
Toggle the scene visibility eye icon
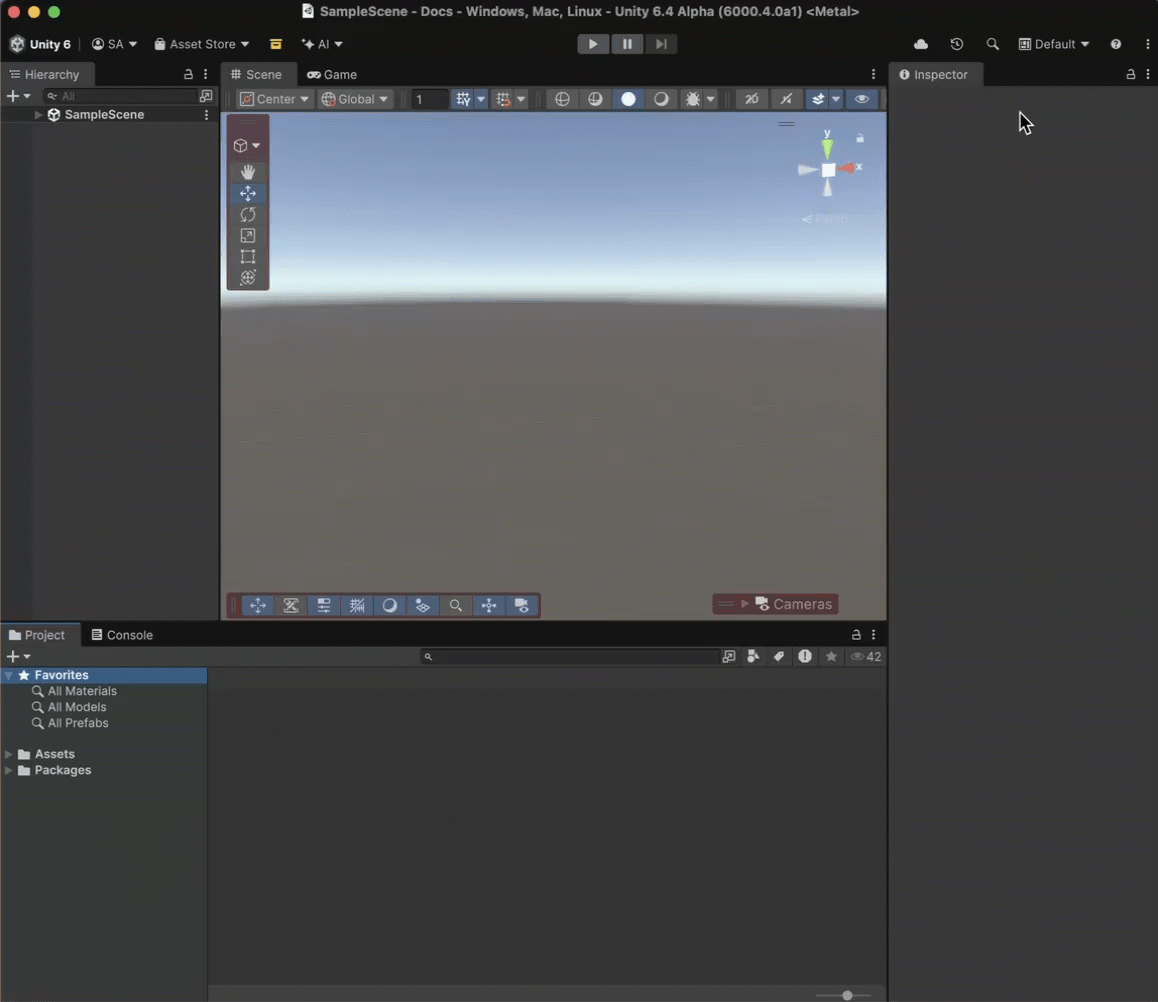[x=862, y=99]
